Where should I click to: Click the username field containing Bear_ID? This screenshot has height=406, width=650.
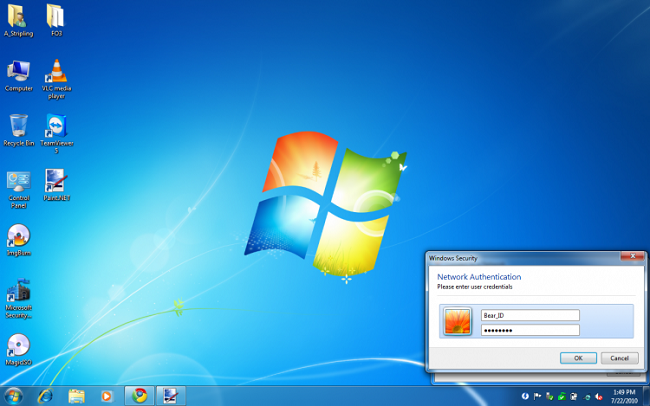tap(530, 315)
